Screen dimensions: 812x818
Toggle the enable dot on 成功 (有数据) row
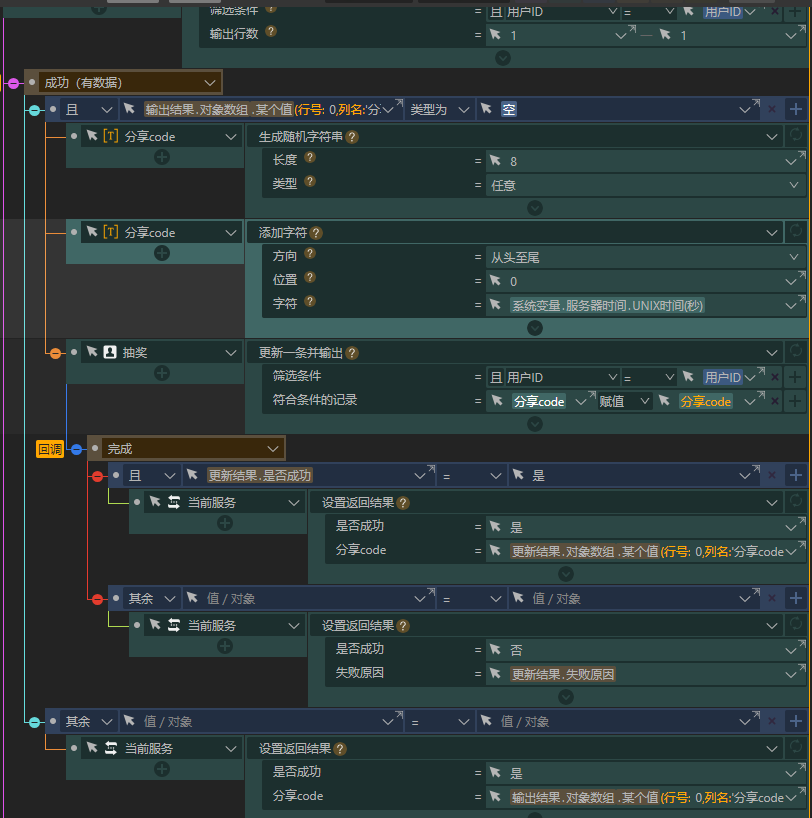tap(32, 82)
